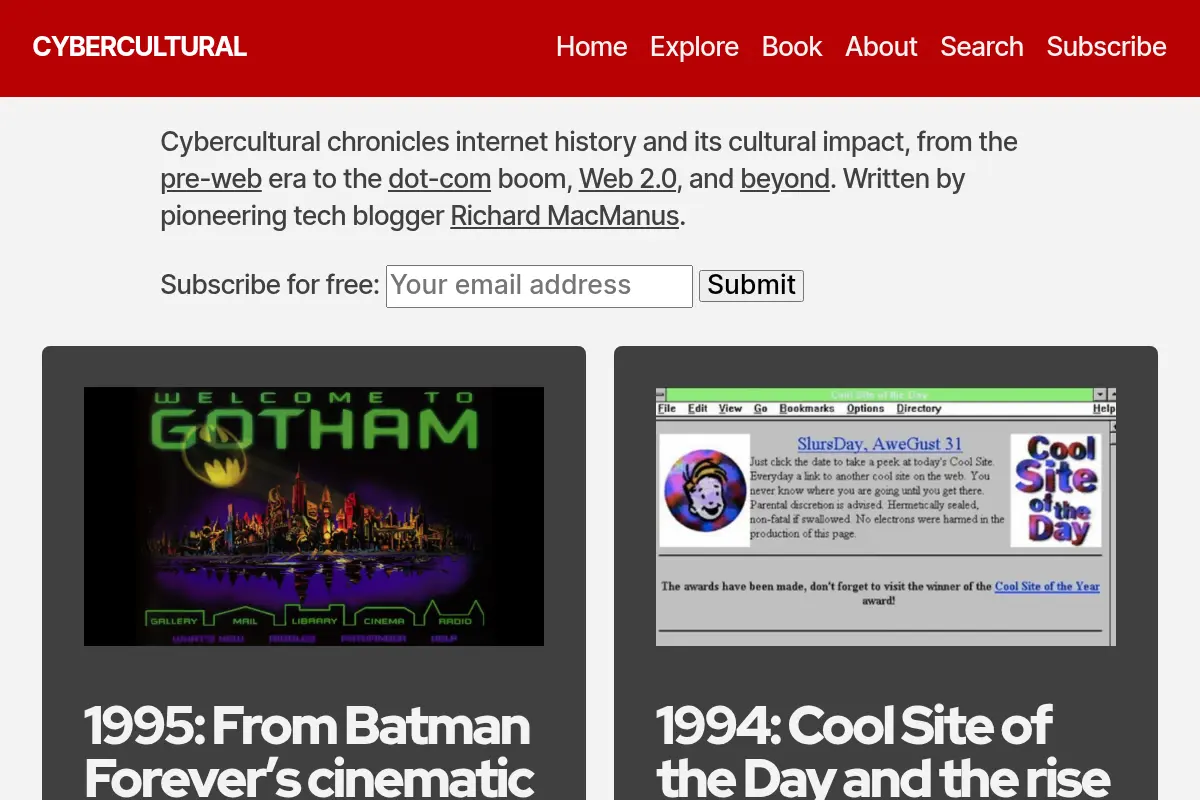
Task: Click Subscribe in the navigation bar
Action: pos(1106,47)
